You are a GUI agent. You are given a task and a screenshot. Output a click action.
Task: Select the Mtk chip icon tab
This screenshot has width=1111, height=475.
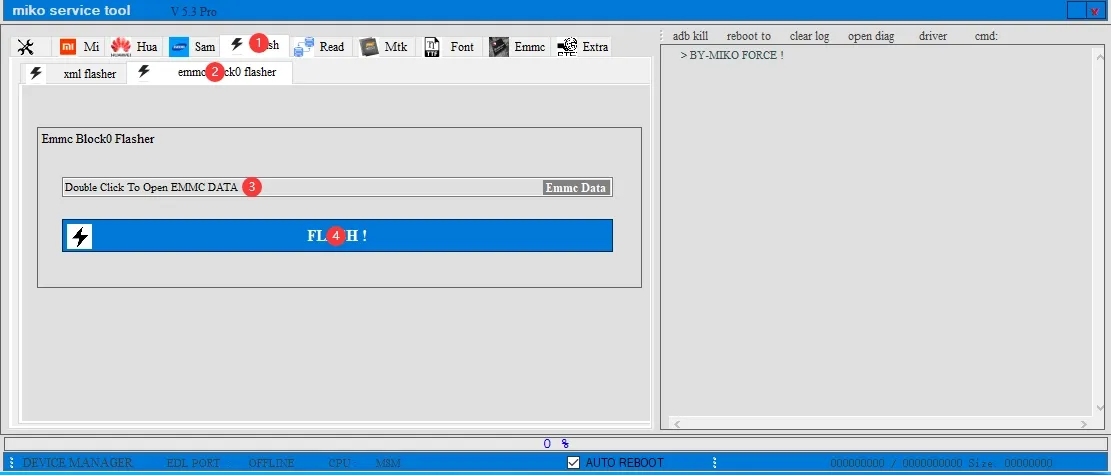pos(369,47)
